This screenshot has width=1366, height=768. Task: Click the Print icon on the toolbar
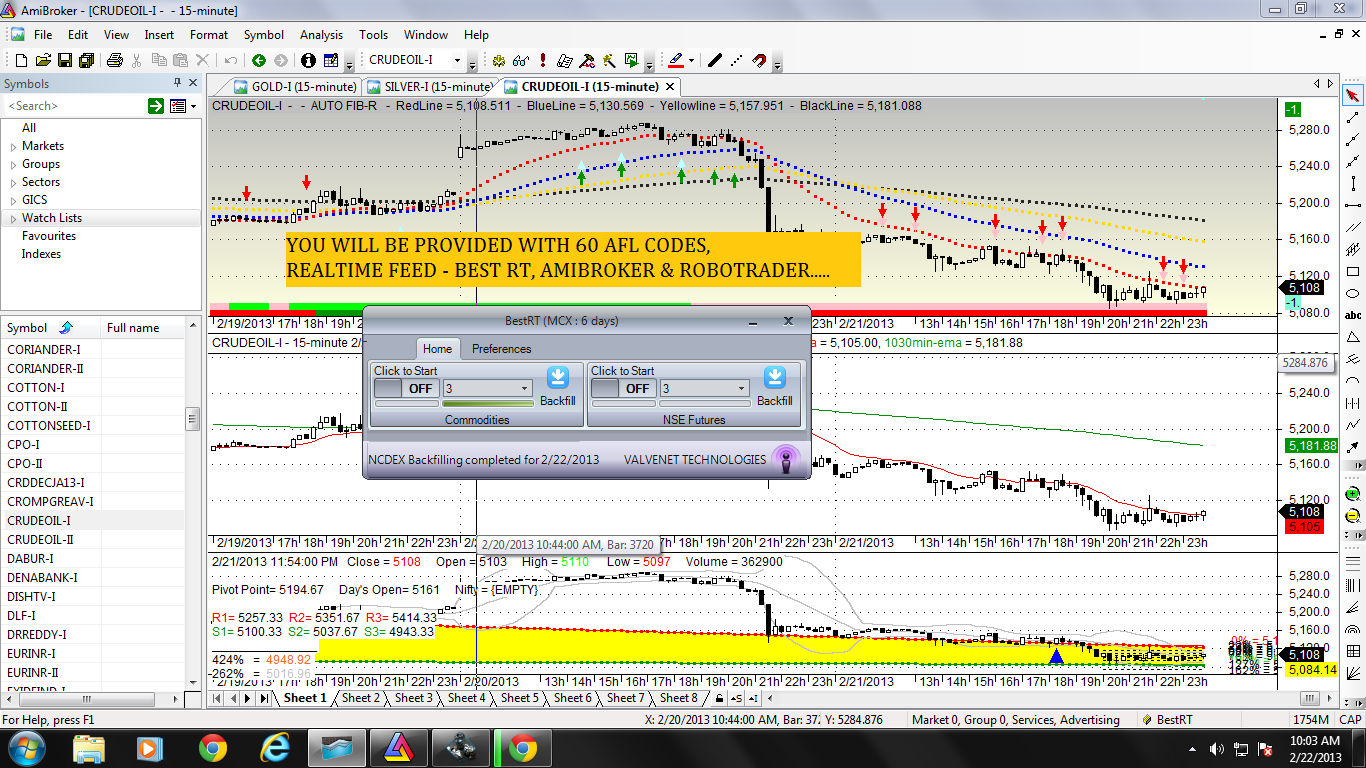click(114, 59)
